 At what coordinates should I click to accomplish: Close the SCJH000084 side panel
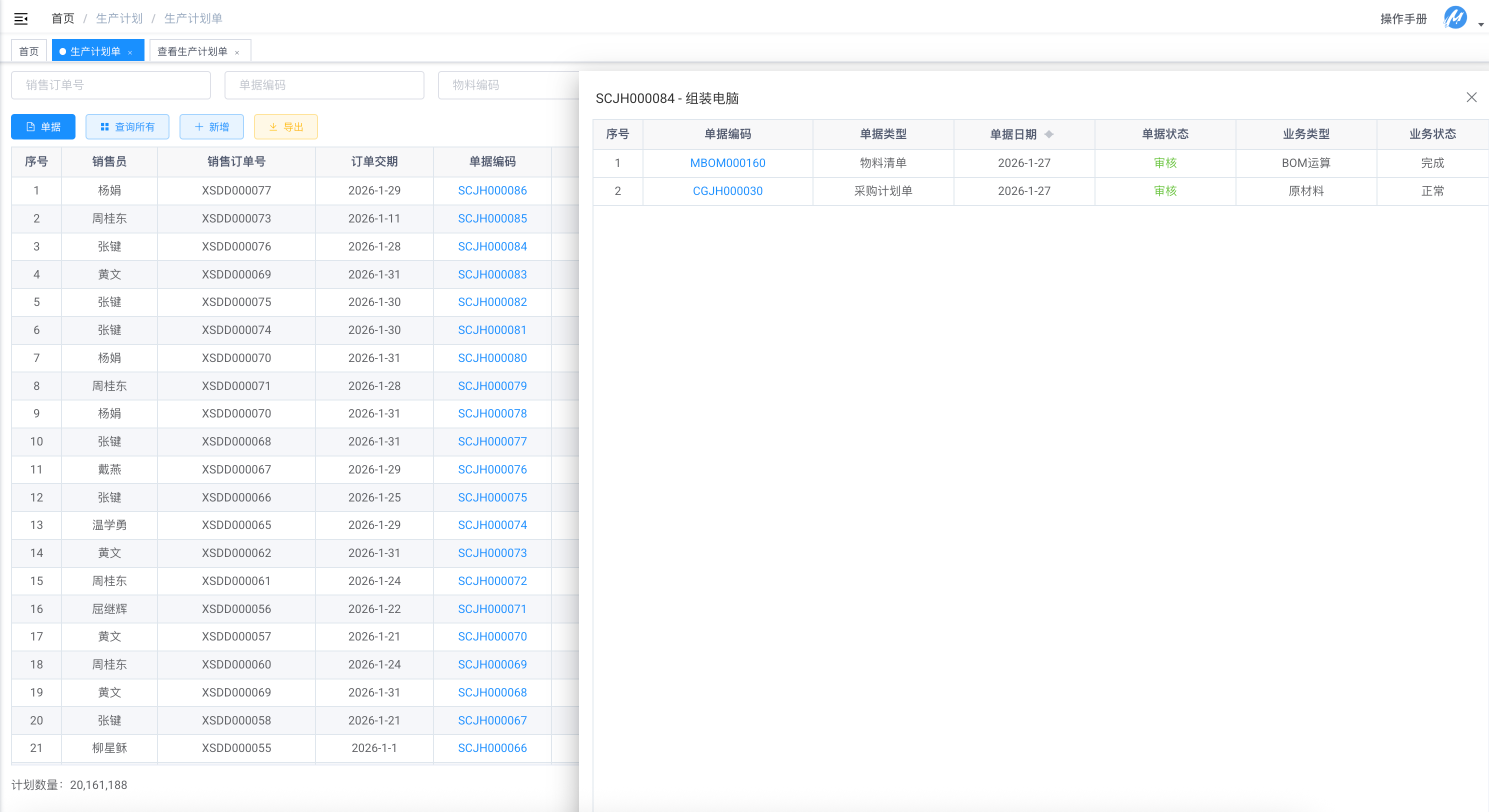[x=1471, y=97]
